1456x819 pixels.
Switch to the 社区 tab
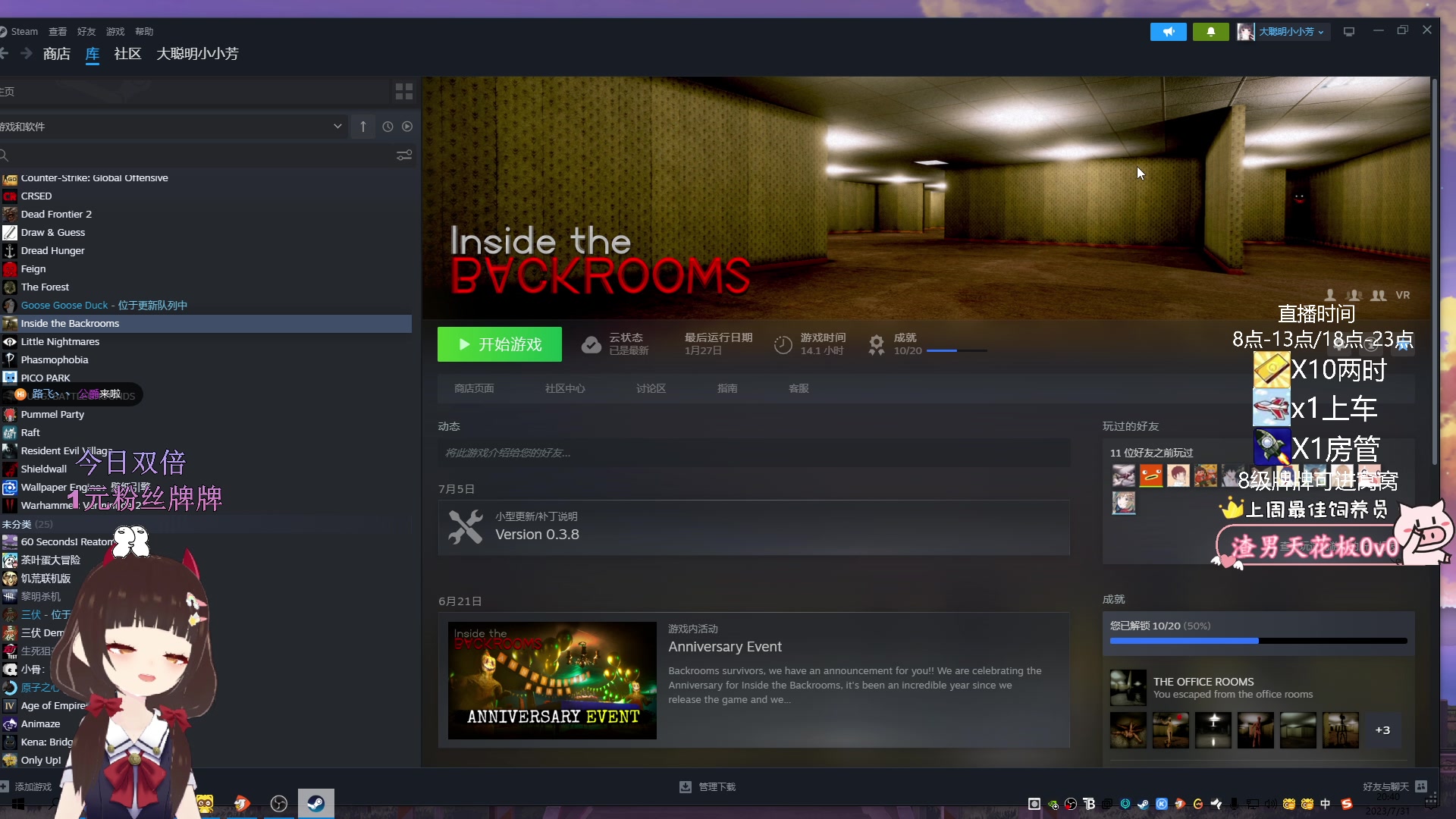[x=127, y=54]
